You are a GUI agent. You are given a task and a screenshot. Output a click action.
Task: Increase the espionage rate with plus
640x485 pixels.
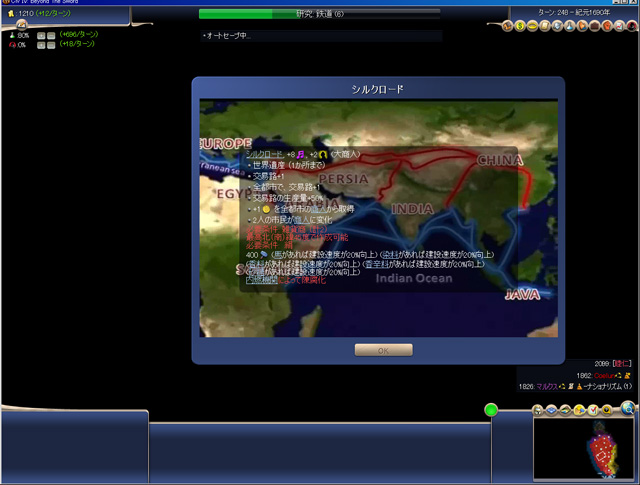[41, 45]
